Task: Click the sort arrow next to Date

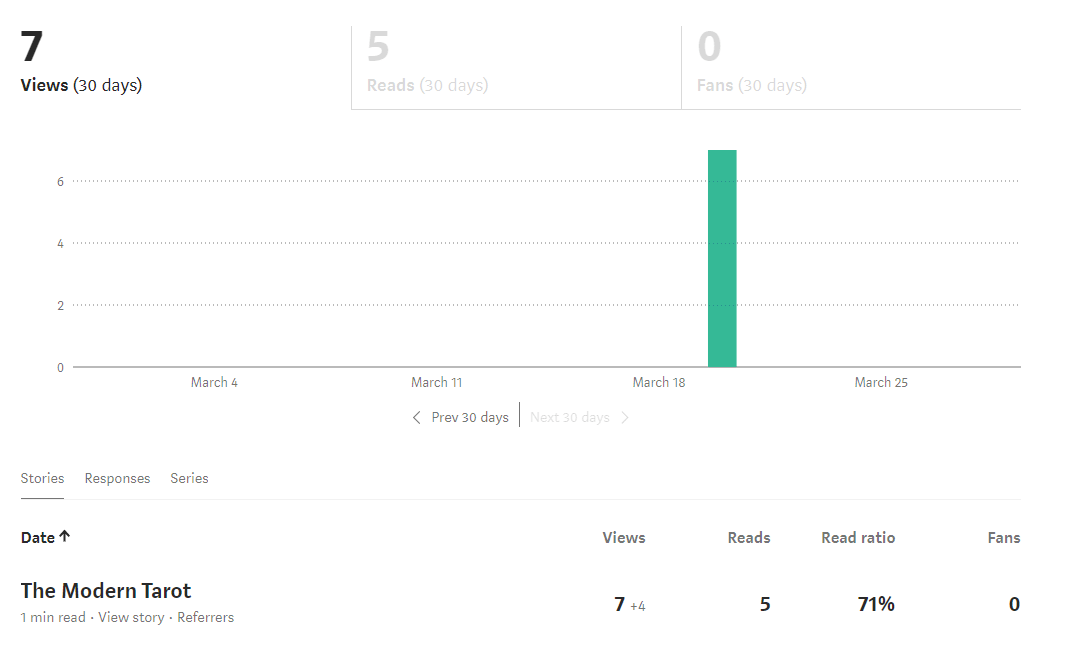Action: tap(65, 537)
